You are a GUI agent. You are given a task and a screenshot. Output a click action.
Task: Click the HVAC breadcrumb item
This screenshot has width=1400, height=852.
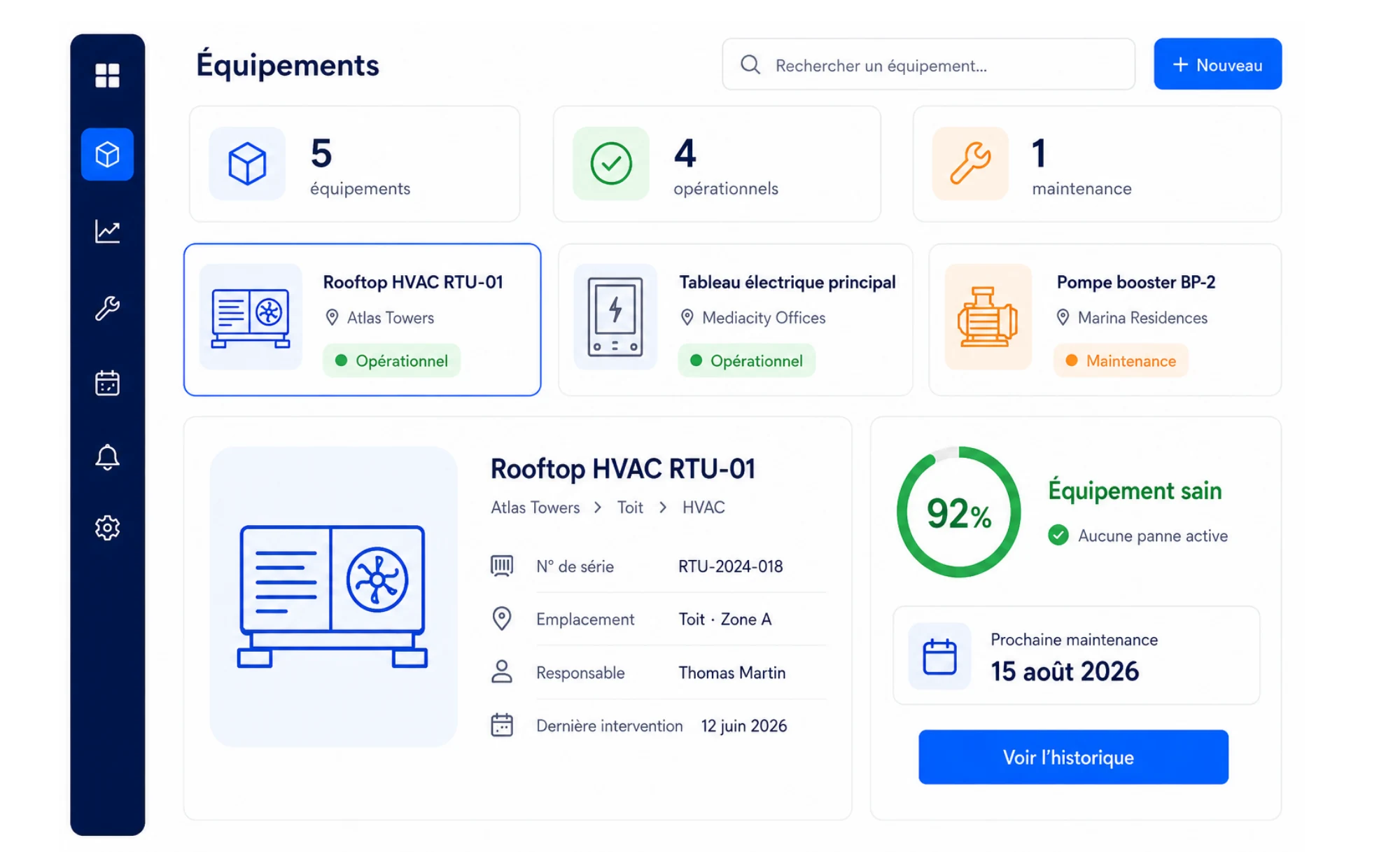pos(703,508)
